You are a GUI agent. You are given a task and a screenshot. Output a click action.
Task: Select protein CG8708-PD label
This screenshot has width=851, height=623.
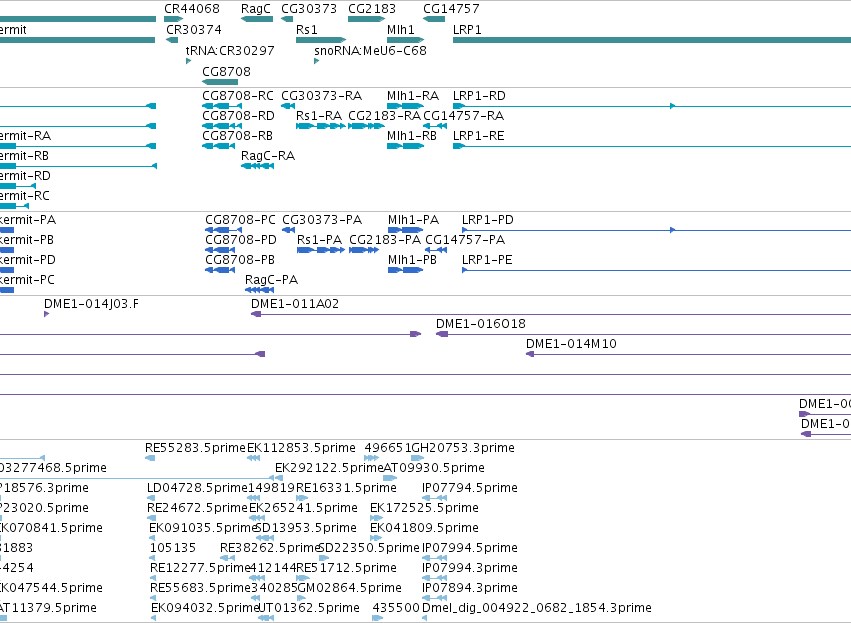(x=241, y=240)
